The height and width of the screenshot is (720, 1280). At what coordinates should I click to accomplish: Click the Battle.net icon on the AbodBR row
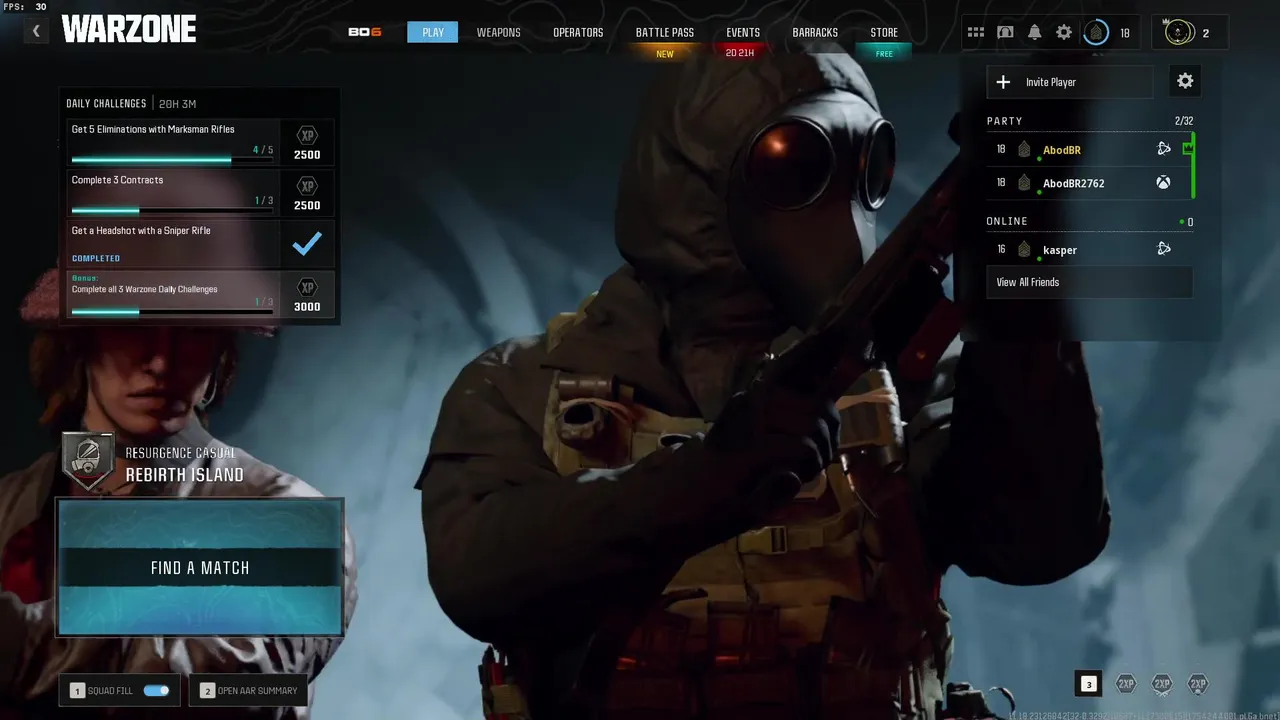(1164, 149)
